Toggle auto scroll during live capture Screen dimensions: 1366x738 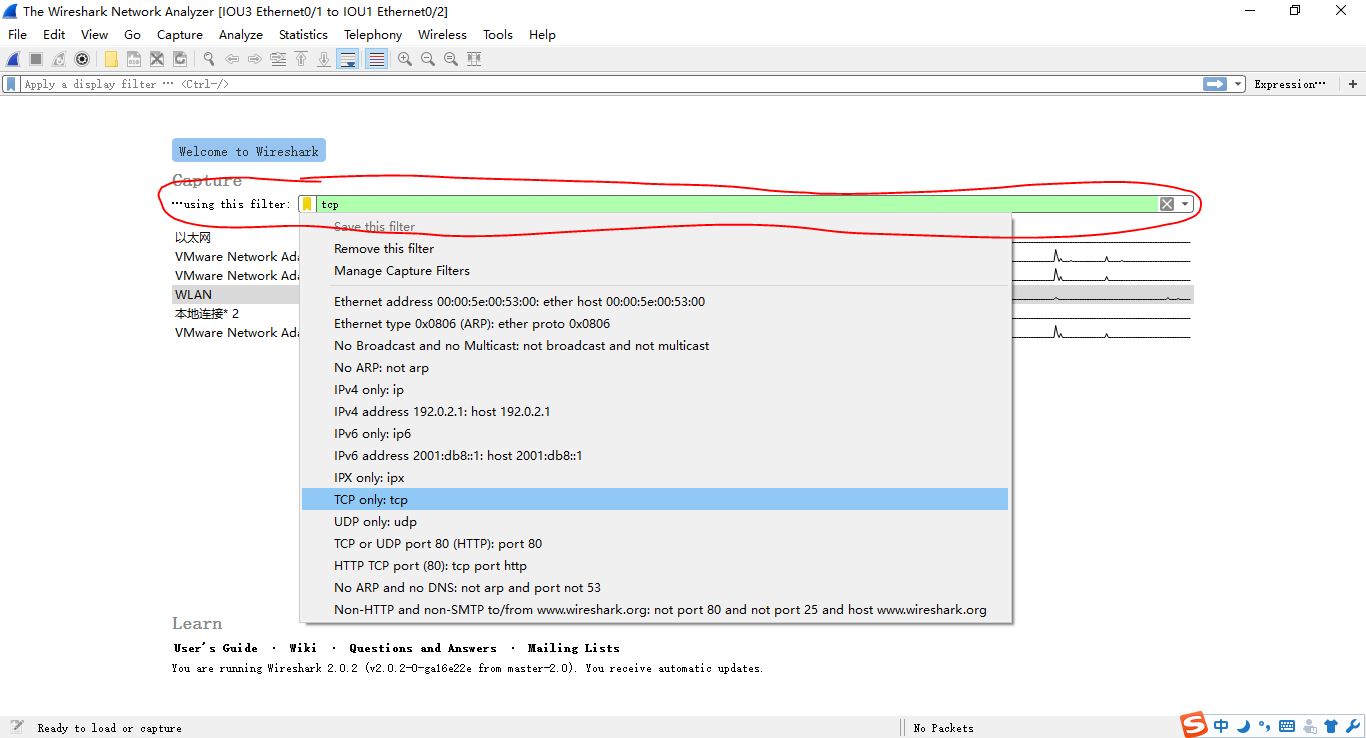click(x=348, y=59)
